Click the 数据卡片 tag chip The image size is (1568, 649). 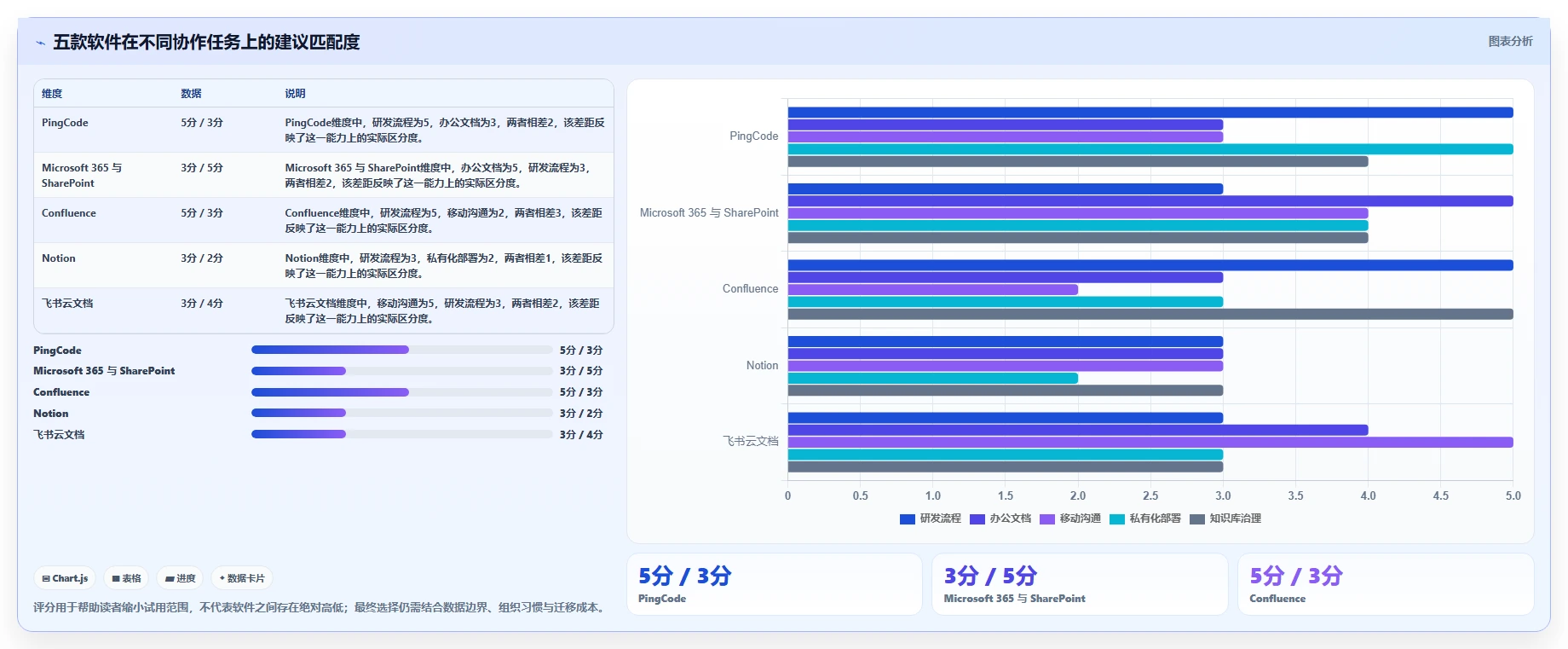click(242, 578)
